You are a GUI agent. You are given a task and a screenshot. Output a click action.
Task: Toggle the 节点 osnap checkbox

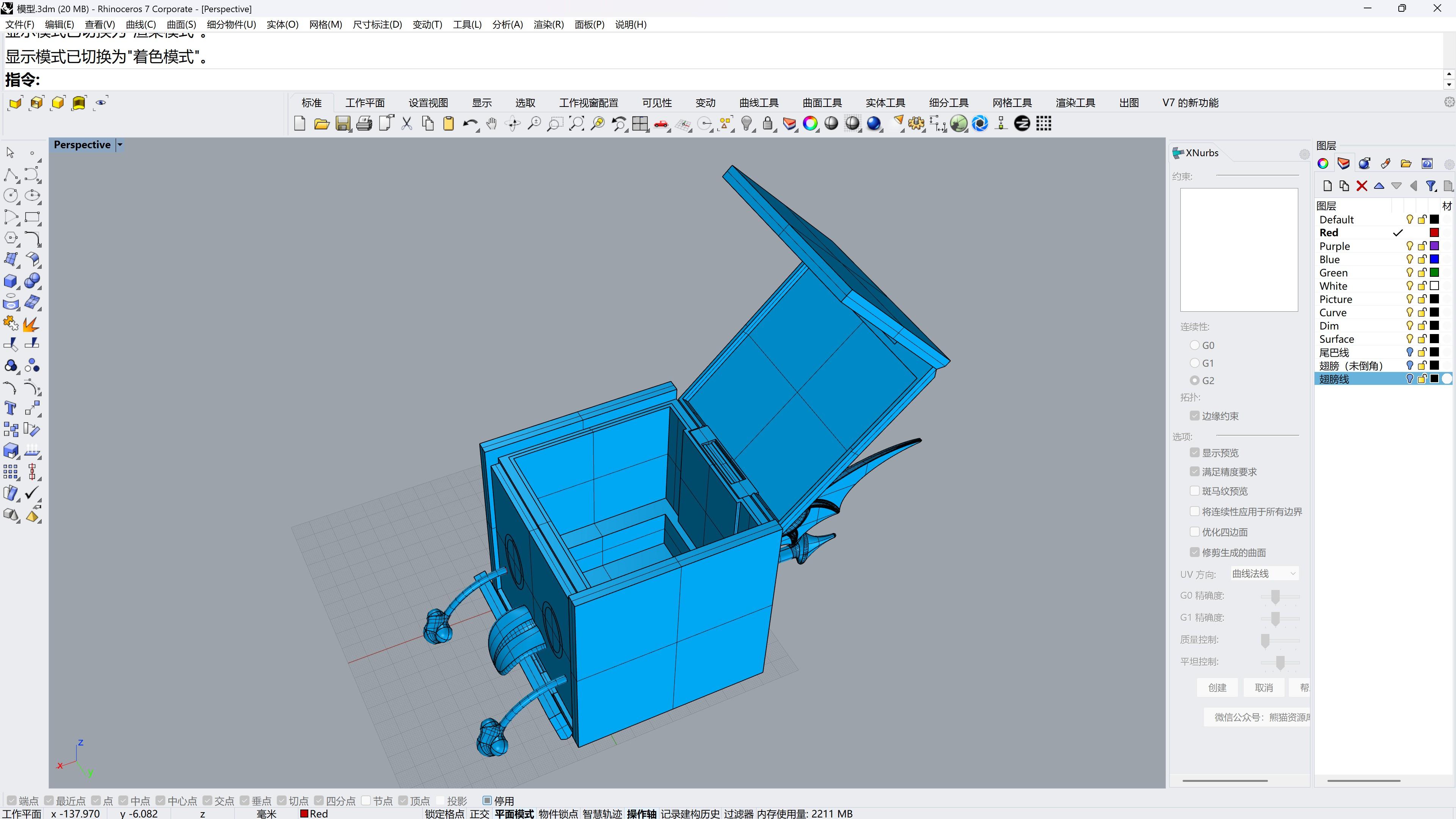click(366, 800)
